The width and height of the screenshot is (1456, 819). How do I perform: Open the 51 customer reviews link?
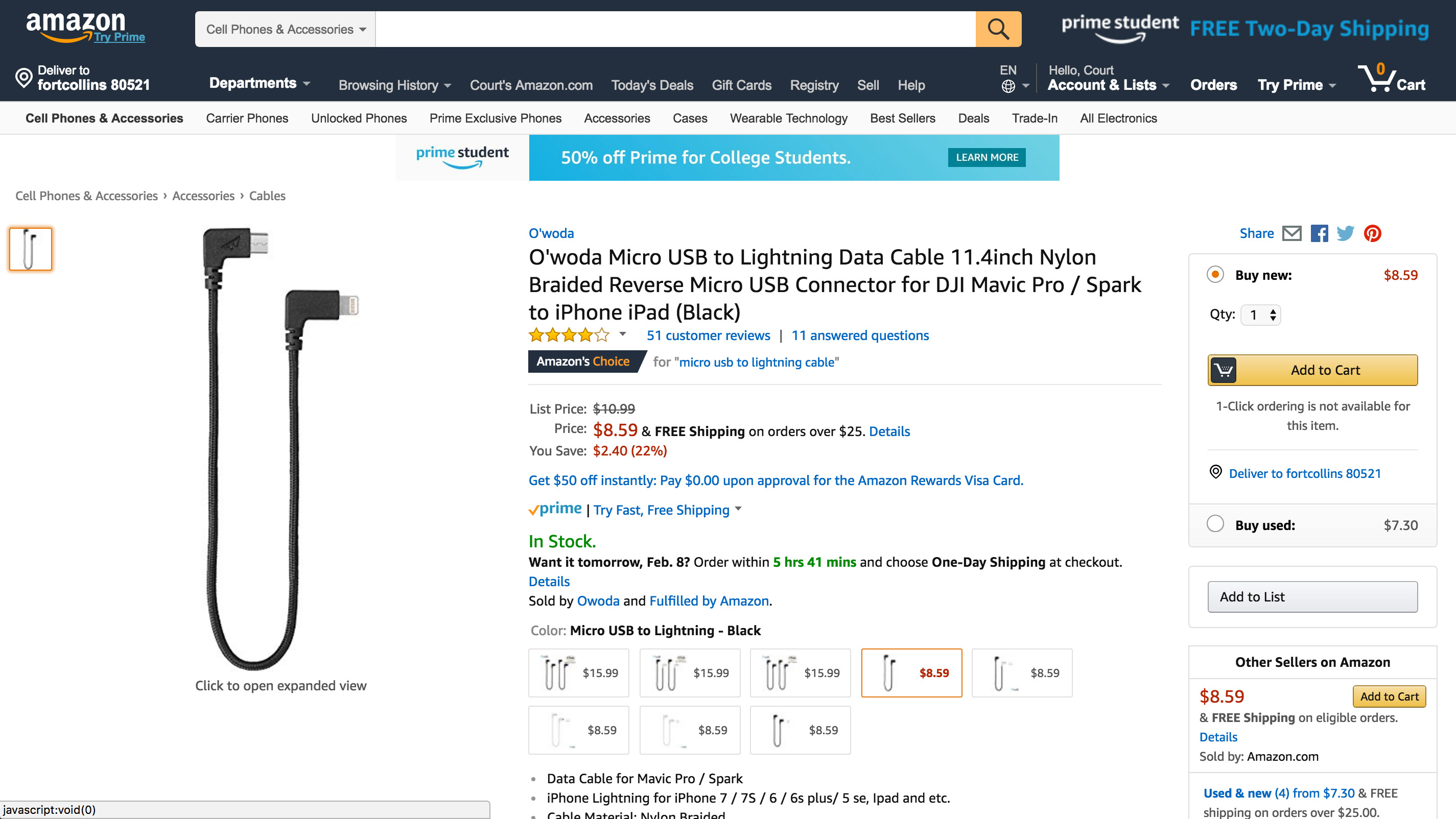[708, 335]
